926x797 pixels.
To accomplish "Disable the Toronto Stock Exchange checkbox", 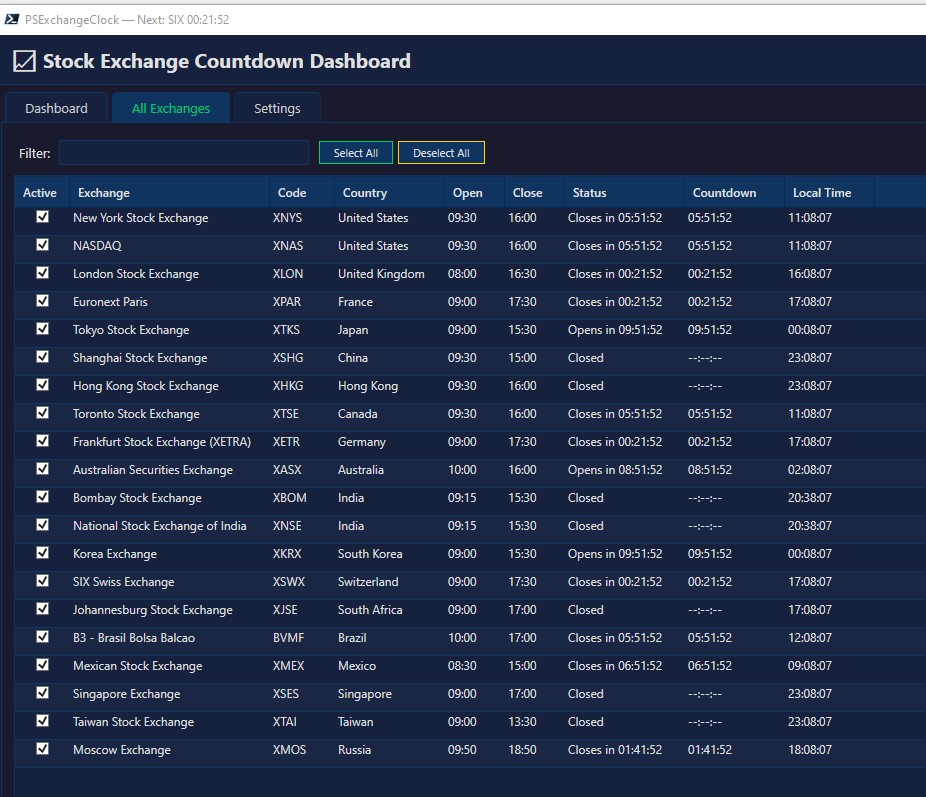I will [43, 413].
